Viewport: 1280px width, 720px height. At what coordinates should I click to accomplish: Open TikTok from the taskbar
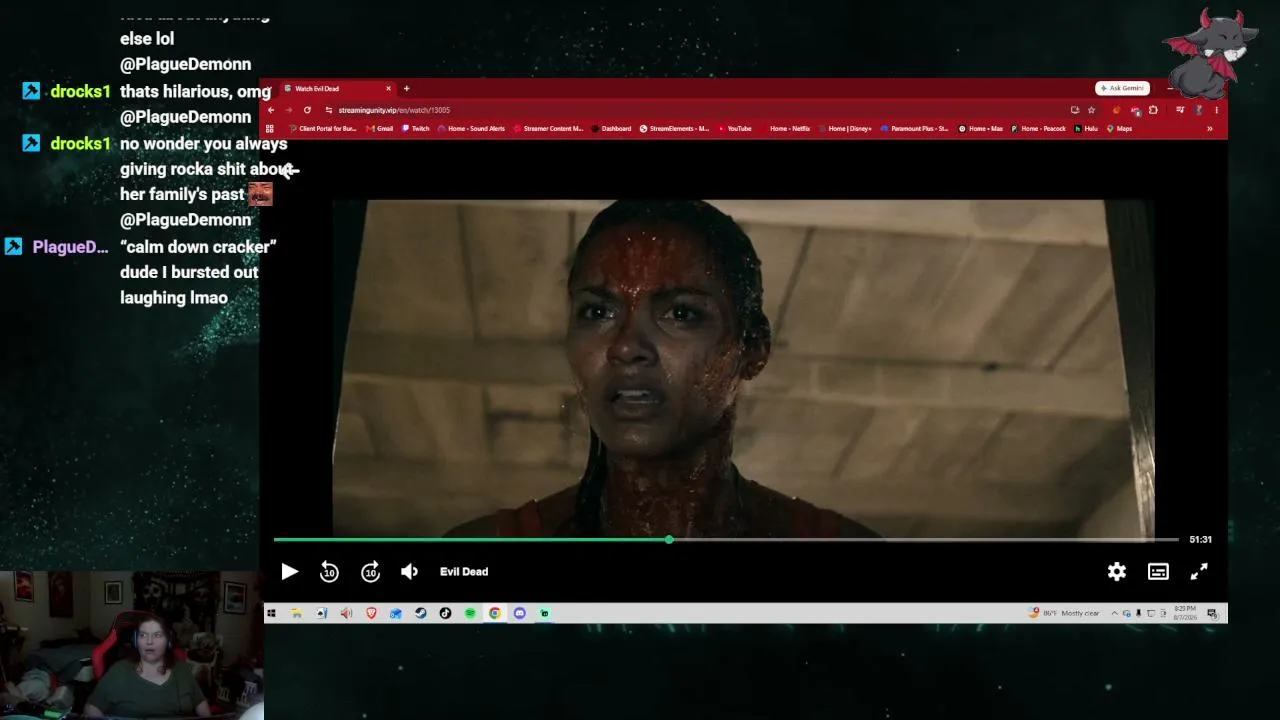[x=445, y=614]
